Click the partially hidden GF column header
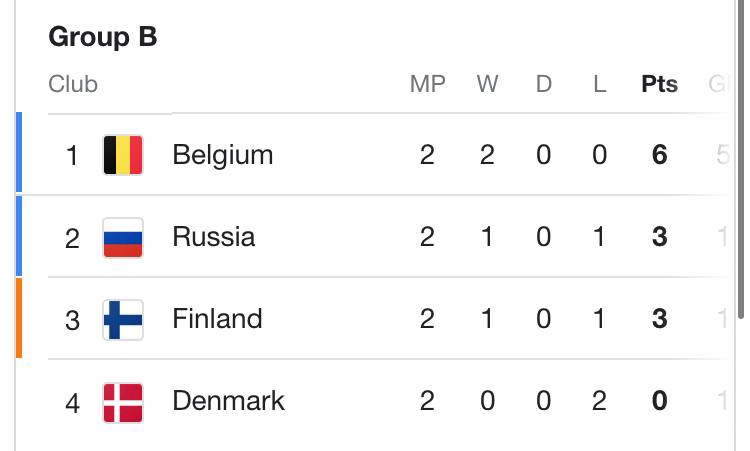750x451 pixels. (x=719, y=84)
